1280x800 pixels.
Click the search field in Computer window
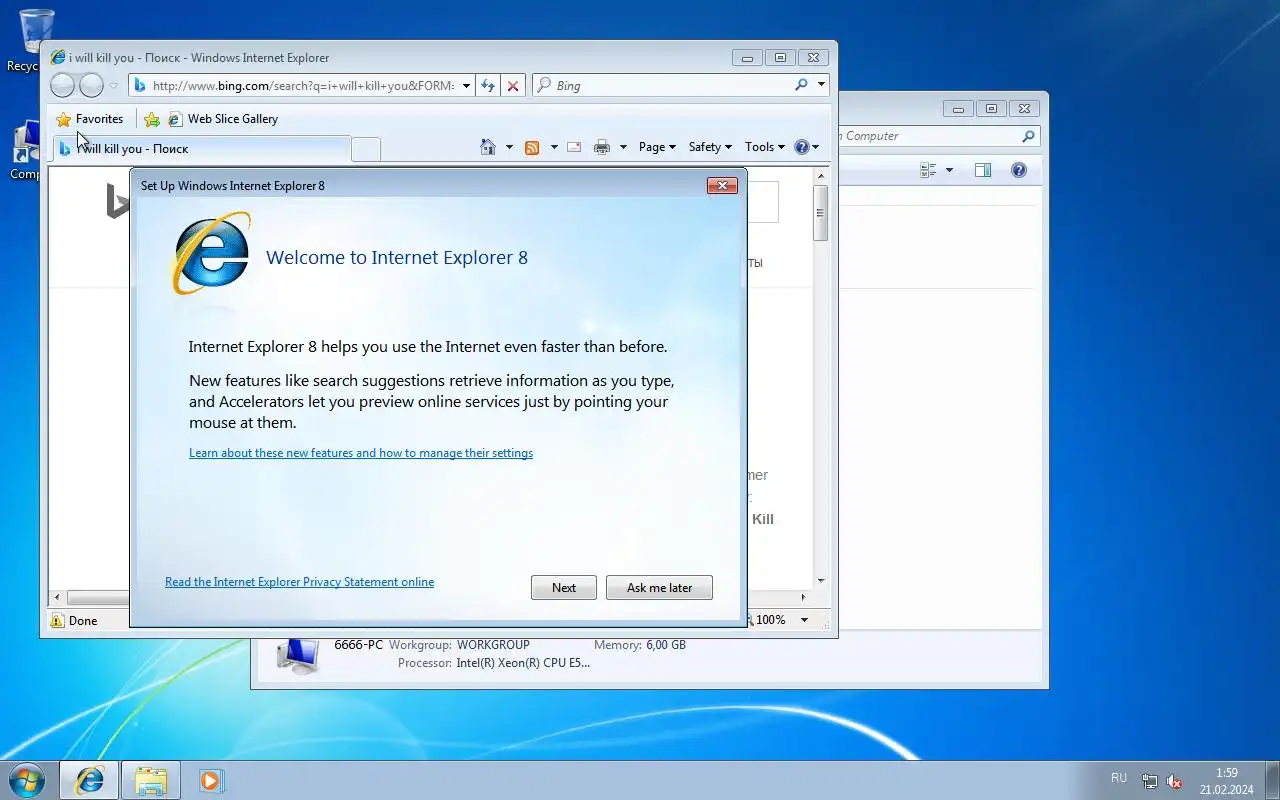point(930,136)
